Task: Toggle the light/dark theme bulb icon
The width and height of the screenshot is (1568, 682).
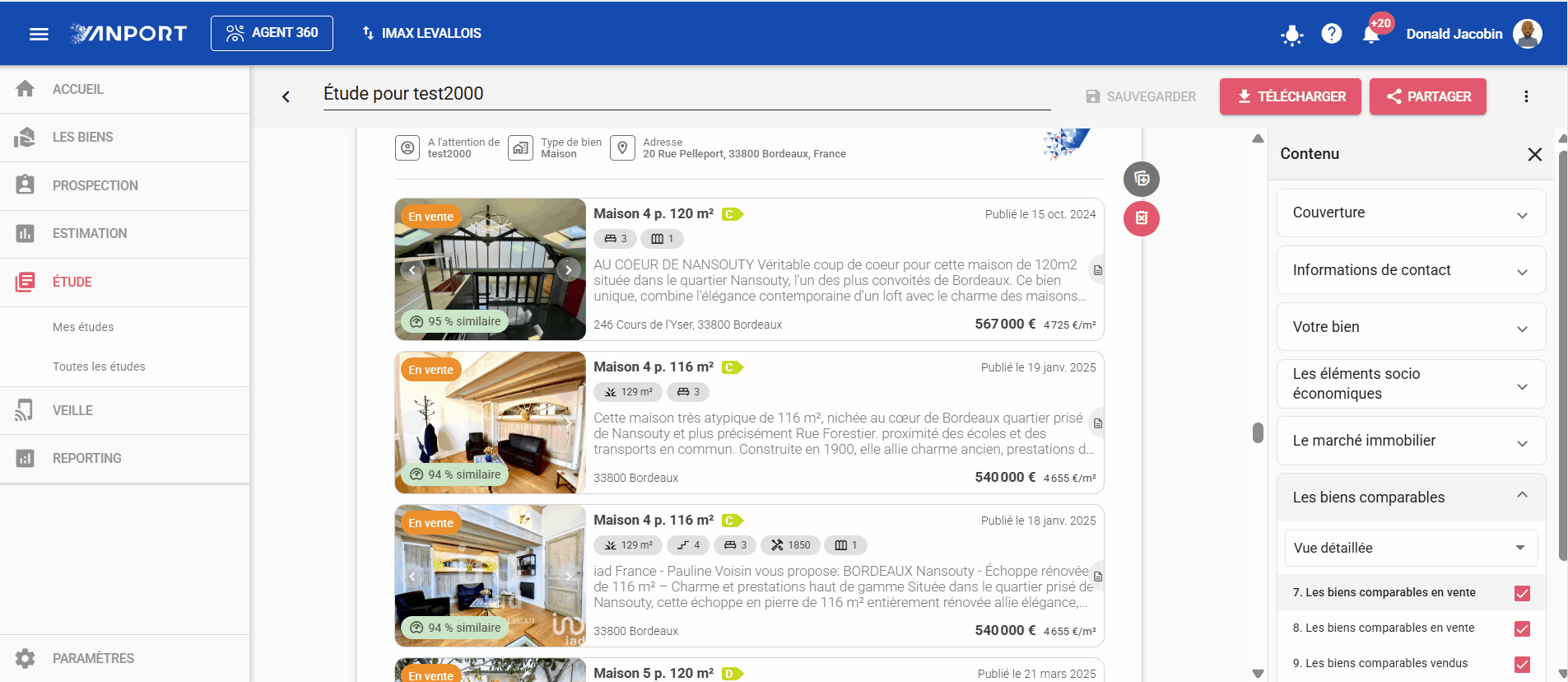Action: point(1291,35)
